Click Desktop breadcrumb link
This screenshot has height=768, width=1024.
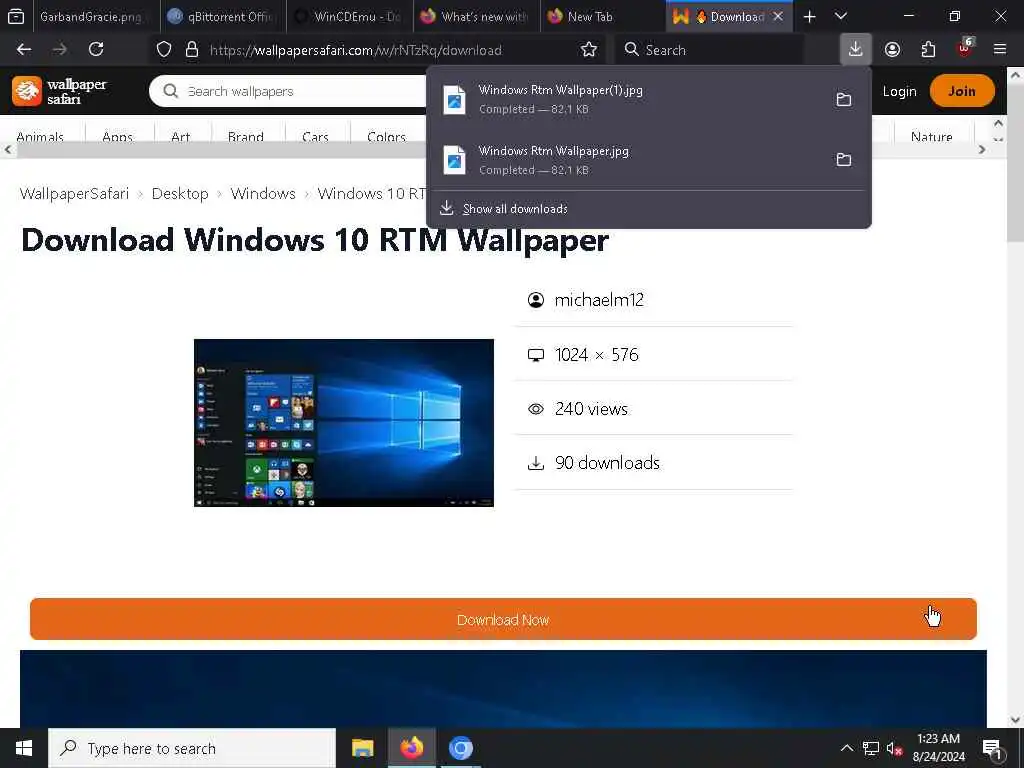click(180, 194)
